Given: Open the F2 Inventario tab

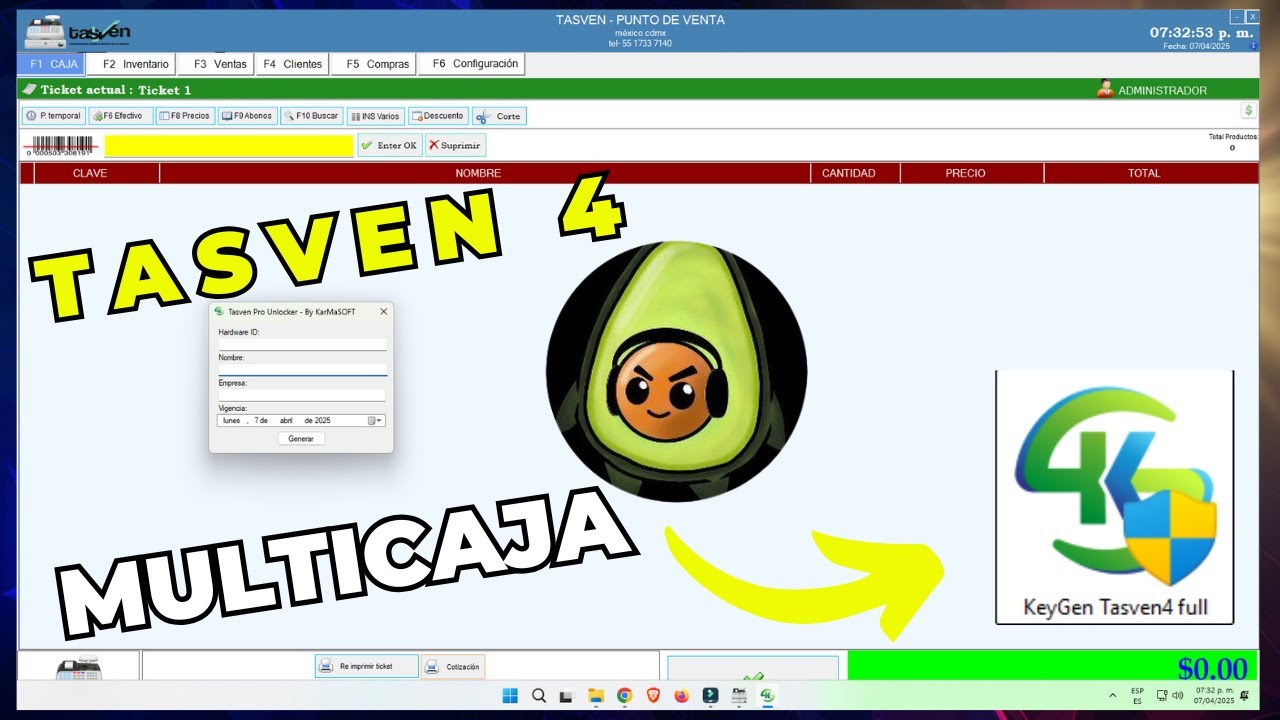Looking at the screenshot, I should pos(132,64).
